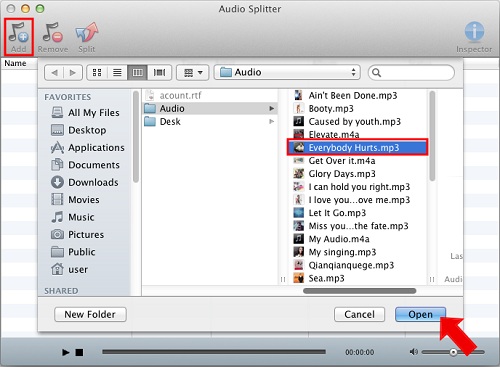Select user home in Favorites sidebar

(69, 269)
